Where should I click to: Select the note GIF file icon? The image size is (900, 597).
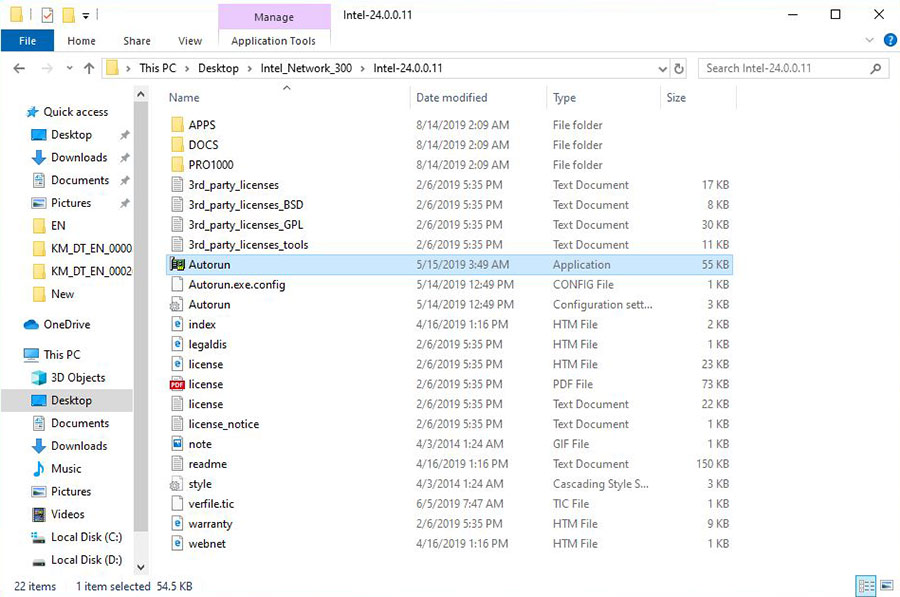pyautogui.click(x=177, y=444)
